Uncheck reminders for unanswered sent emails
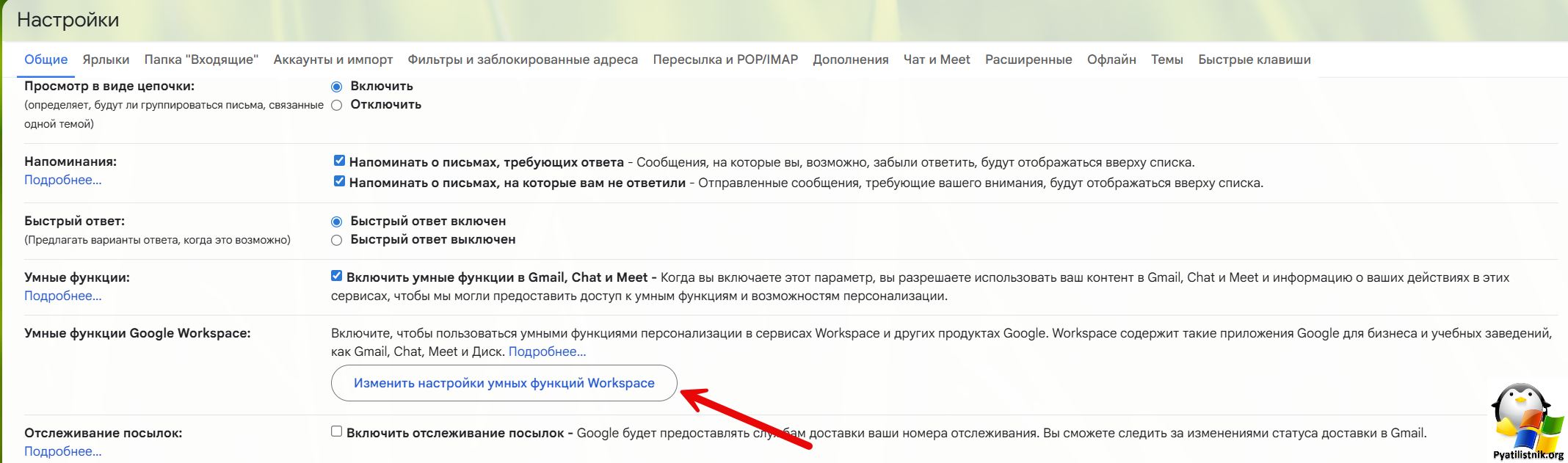Viewport: 1568px width, 463px height. click(x=339, y=181)
